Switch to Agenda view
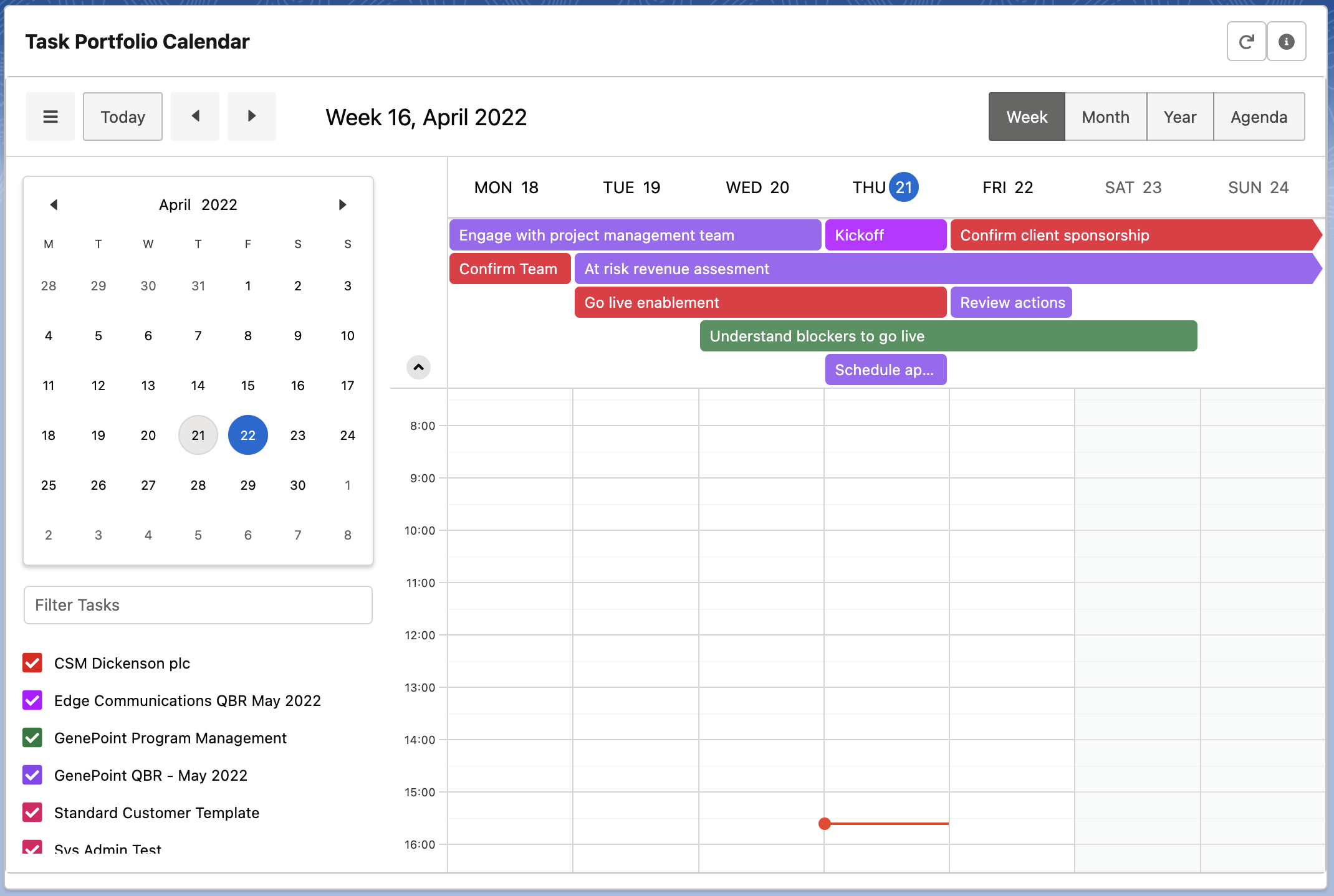Screen dimensions: 1334x896 click(x=1259, y=117)
